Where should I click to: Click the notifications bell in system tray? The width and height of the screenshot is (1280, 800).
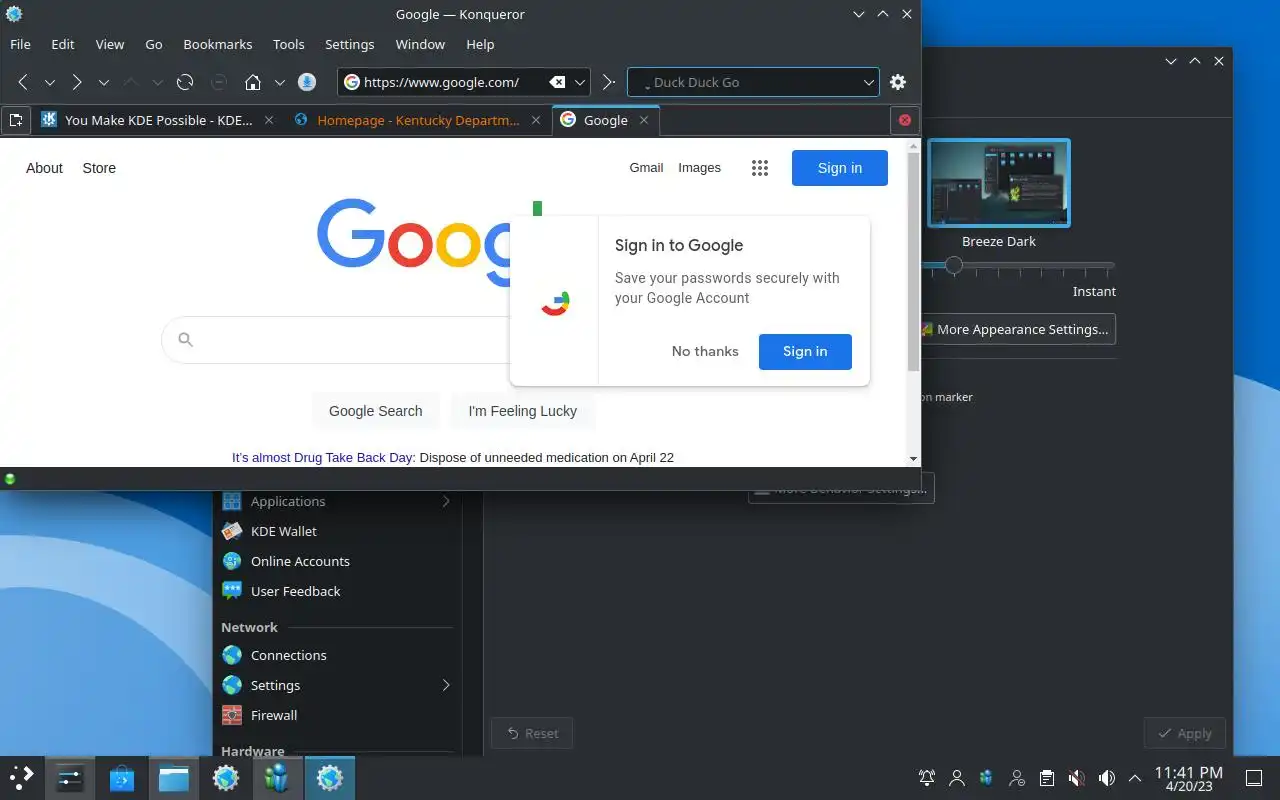point(927,777)
